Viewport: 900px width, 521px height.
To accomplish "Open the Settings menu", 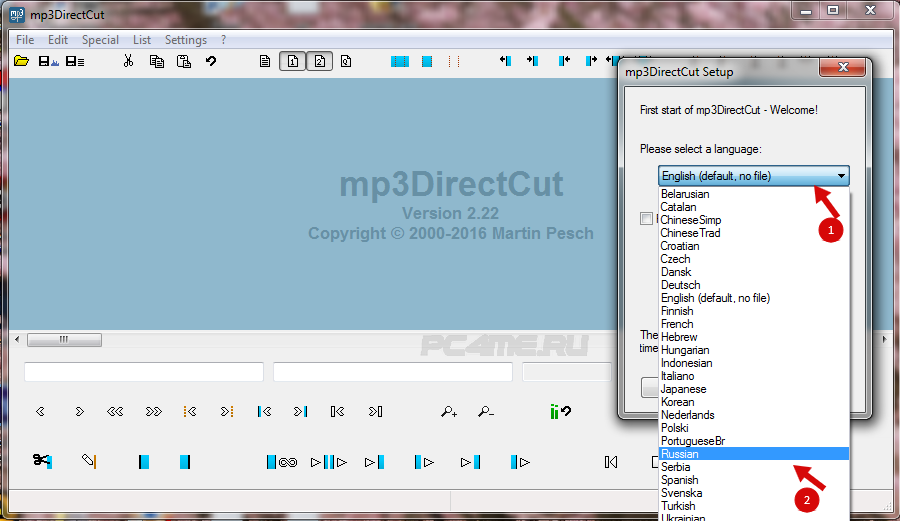I will tap(185, 40).
